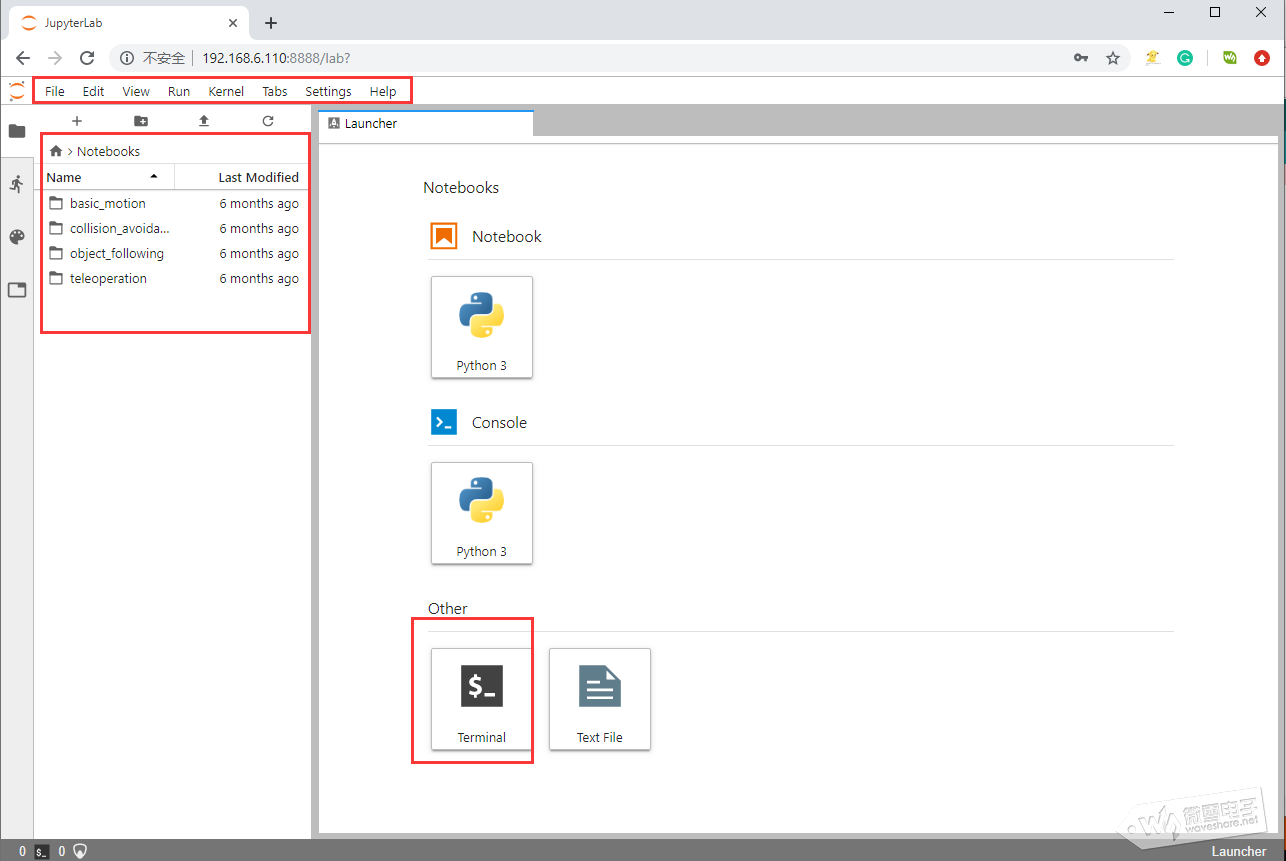Open the Commands palette sidebar icon
Screen dimensions: 1286x861
(x=16, y=237)
